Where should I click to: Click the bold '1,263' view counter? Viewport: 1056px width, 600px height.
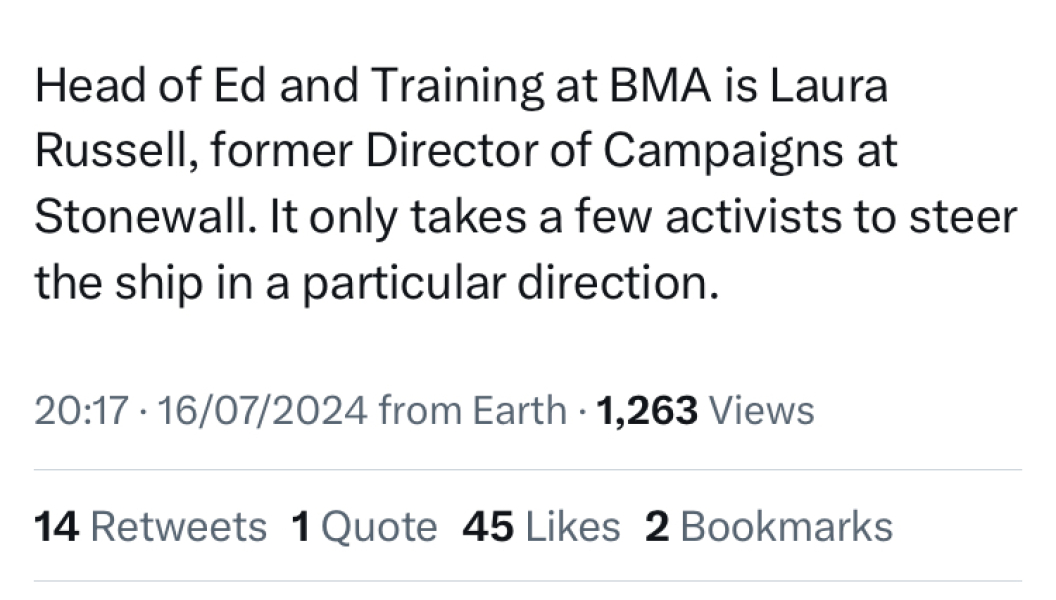[646, 410]
